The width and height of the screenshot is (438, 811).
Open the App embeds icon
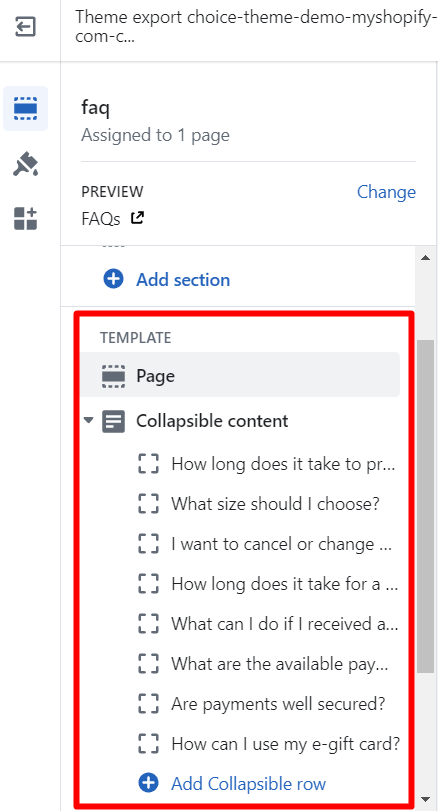coord(25,218)
